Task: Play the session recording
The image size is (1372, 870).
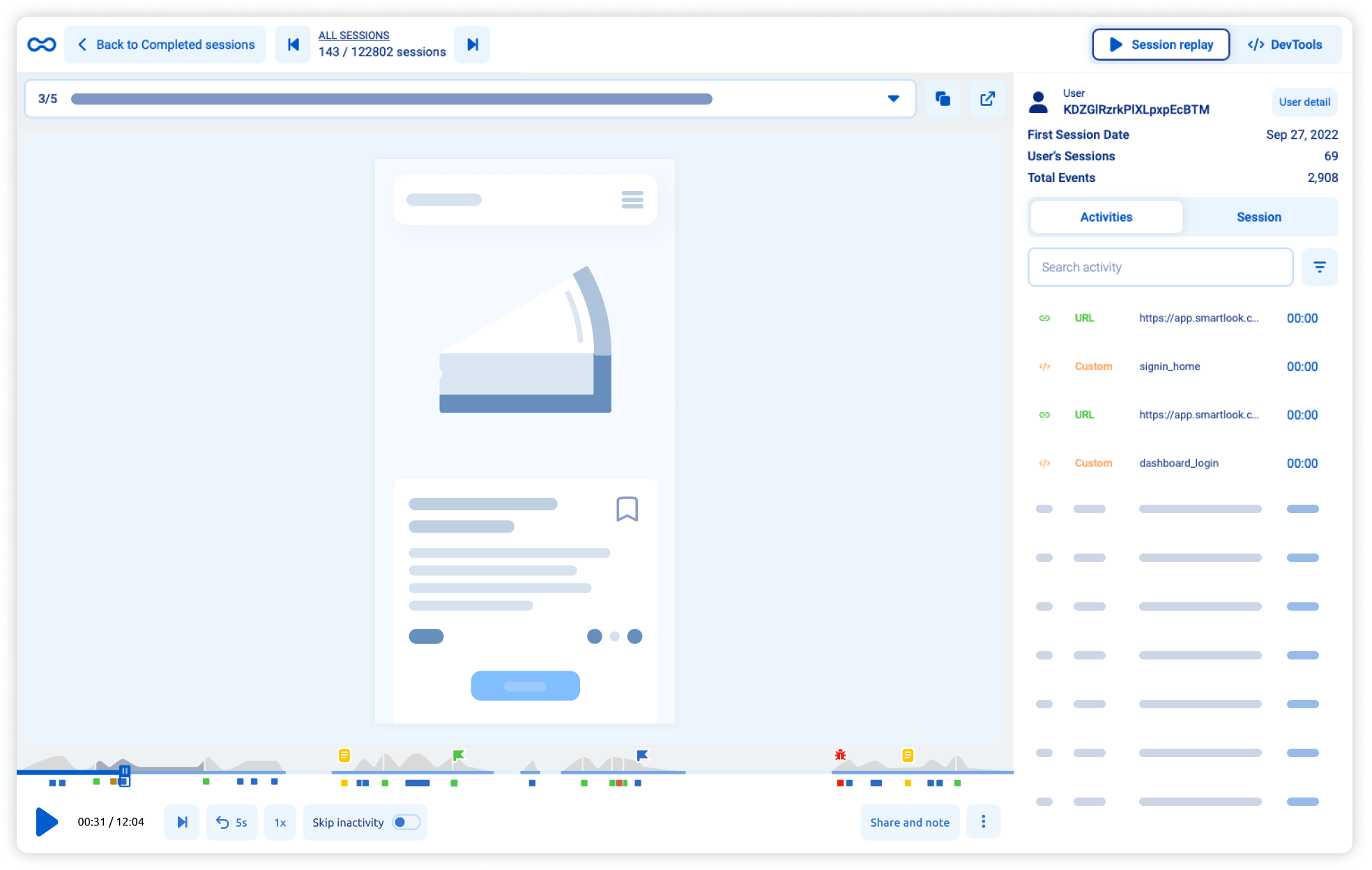Action: [x=47, y=822]
